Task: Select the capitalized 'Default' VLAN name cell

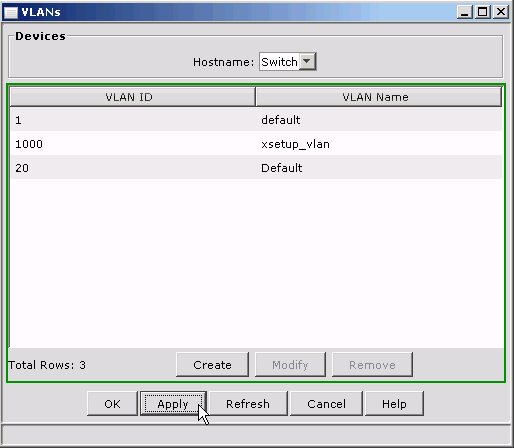Action: pyautogui.click(x=379, y=168)
